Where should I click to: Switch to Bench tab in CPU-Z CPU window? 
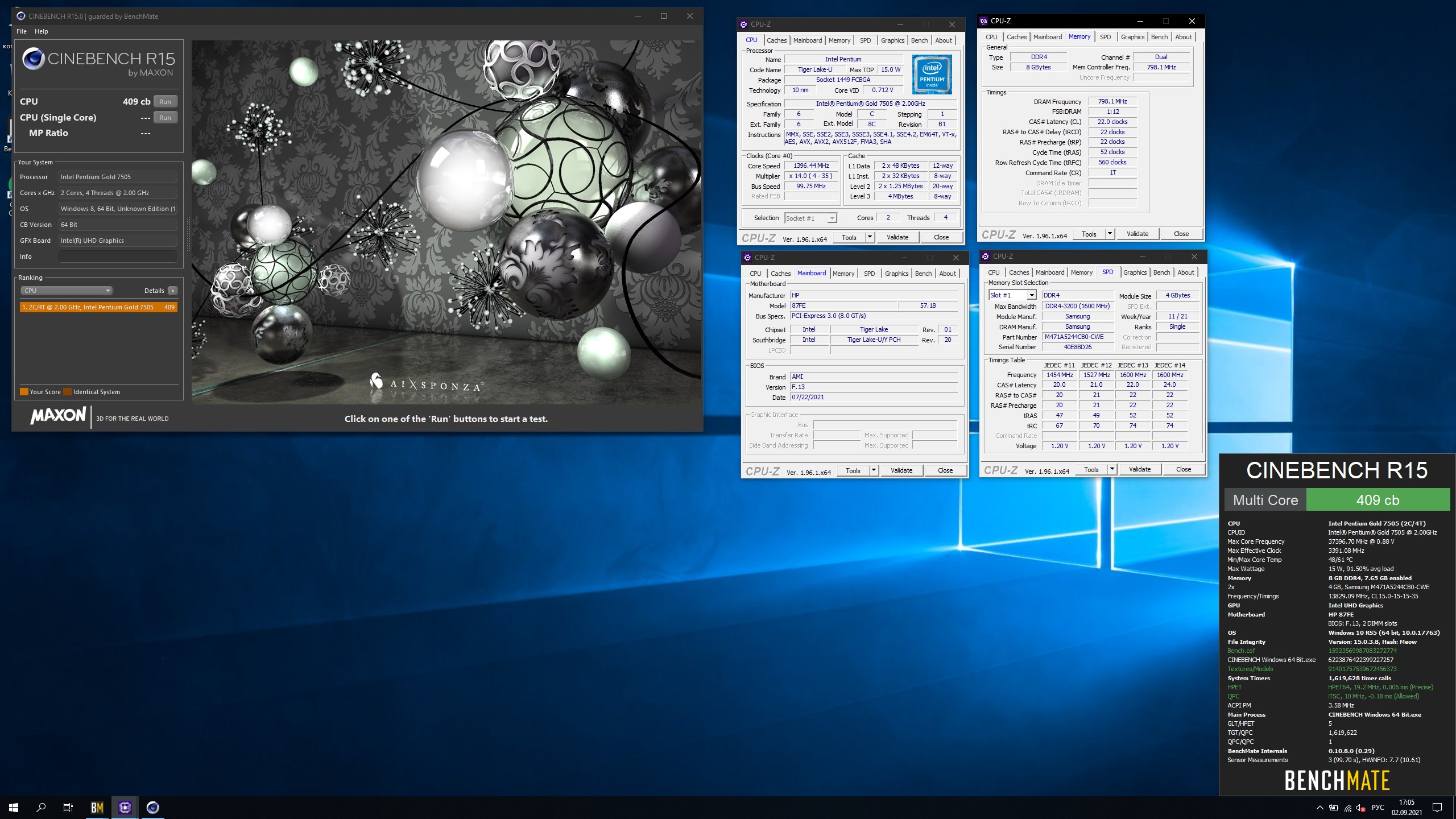click(x=919, y=40)
